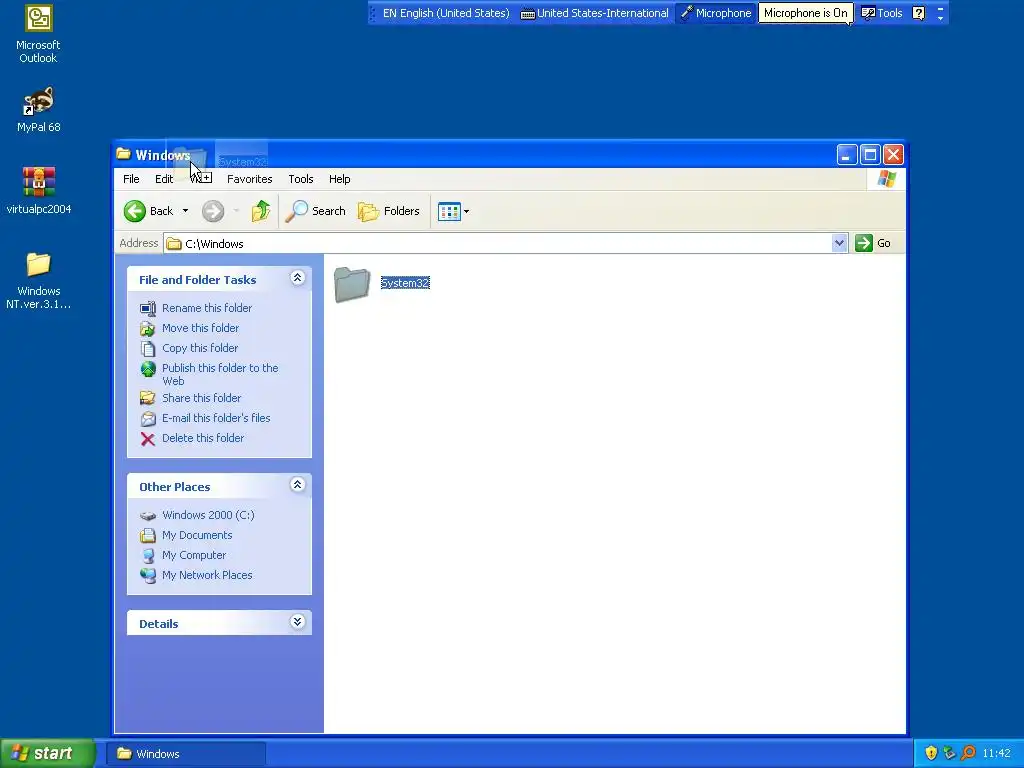Viewport: 1024px width, 768px height.
Task: Minimize the Windows explorer window
Action: [847, 155]
